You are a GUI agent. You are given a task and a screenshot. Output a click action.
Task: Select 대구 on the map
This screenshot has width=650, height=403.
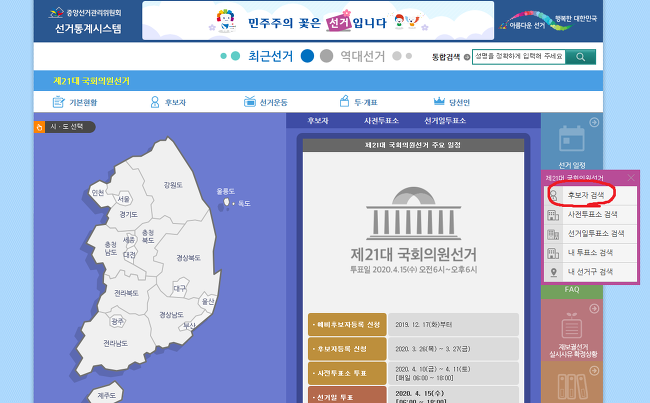pyautogui.click(x=179, y=289)
